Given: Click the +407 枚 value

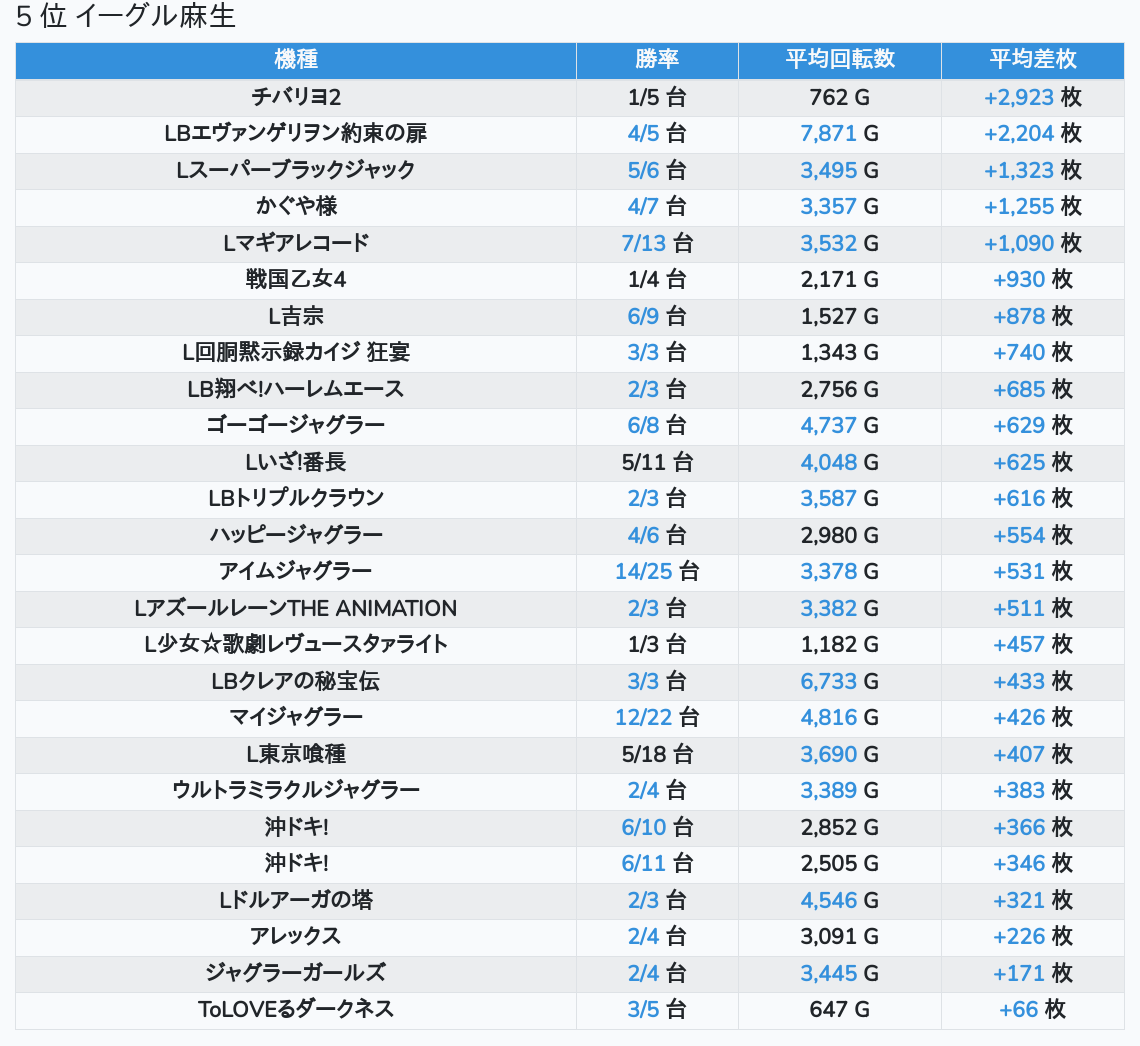Looking at the screenshot, I should pyautogui.click(x=1032, y=755).
